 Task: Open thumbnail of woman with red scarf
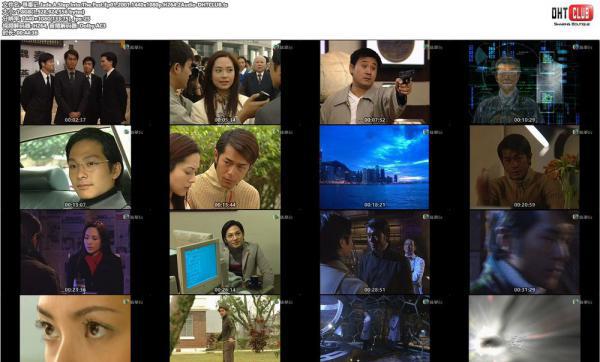[75, 252]
